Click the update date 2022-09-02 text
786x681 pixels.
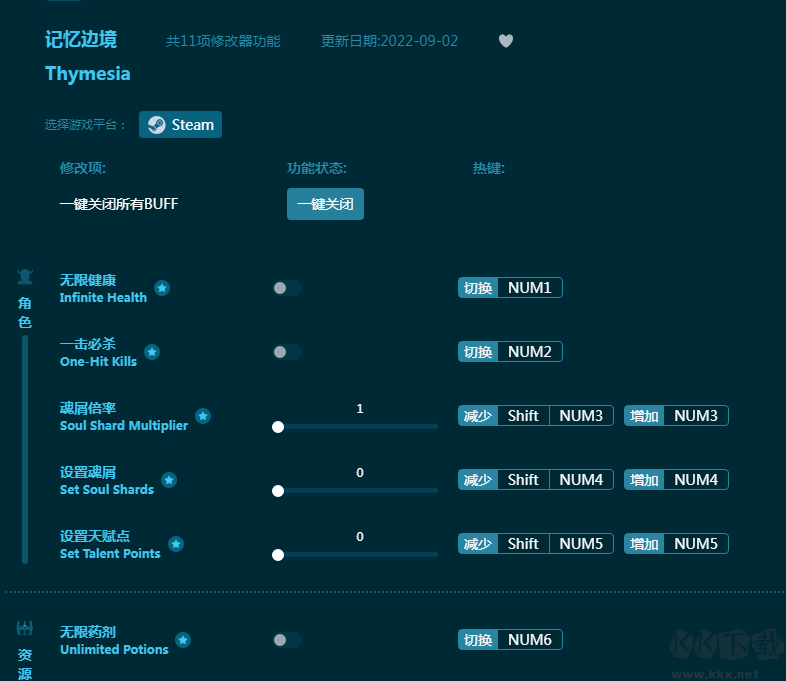[x=389, y=41]
